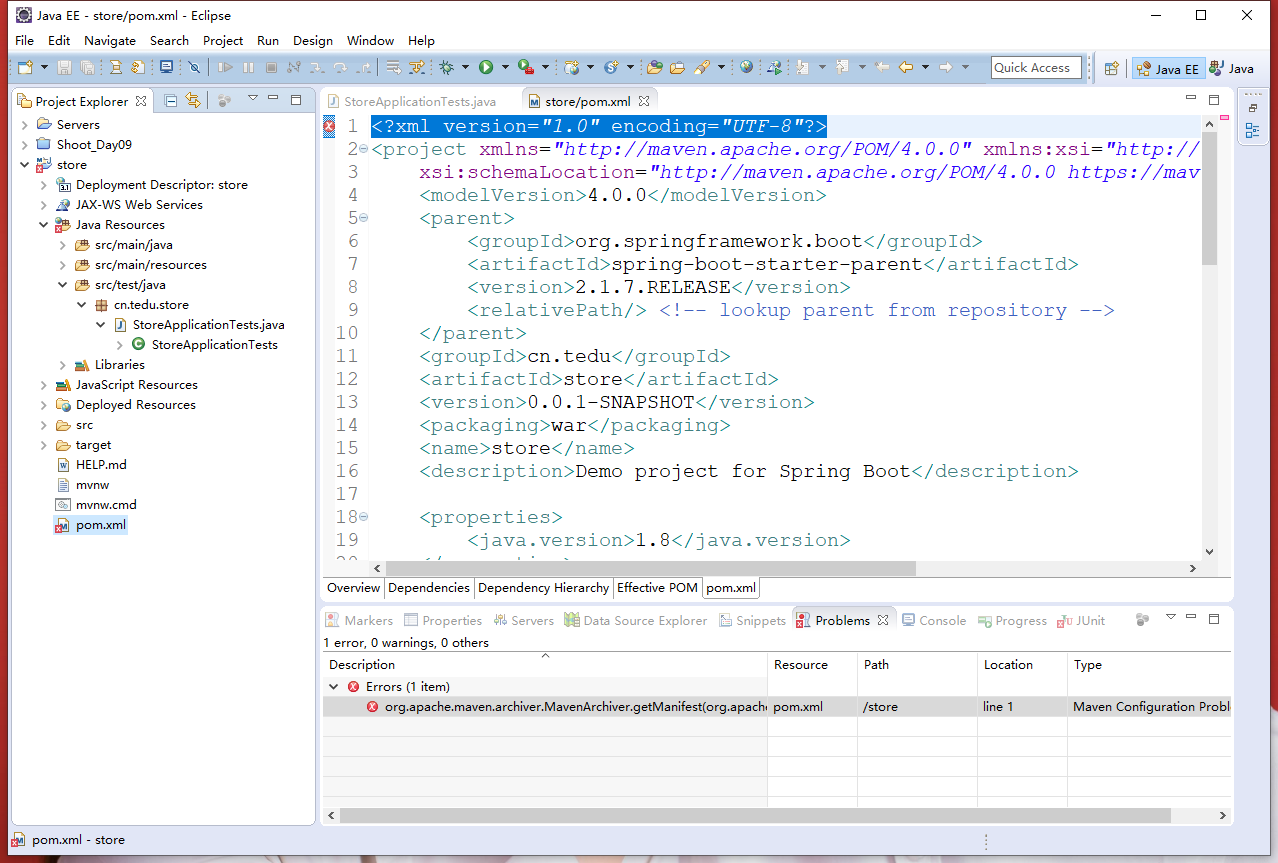Click the Suspend (pause) debug icon
The image size is (1278, 863).
click(248, 67)
